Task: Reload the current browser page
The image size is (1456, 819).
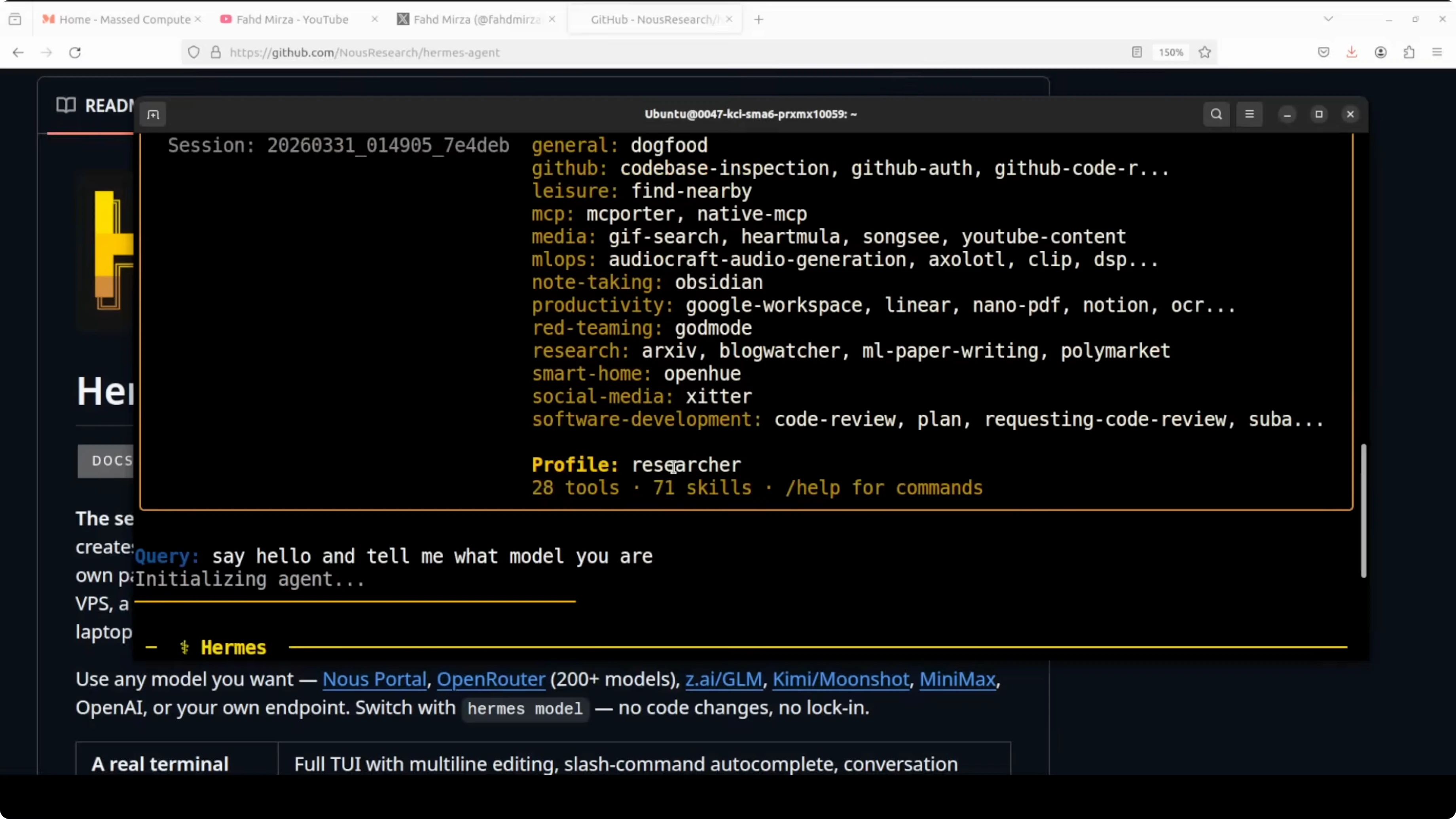Action: click(75, 53)
